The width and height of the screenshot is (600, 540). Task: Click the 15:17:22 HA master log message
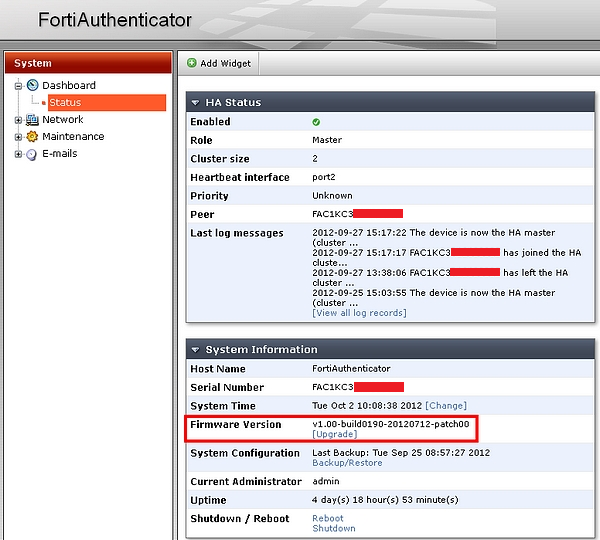tap(434, 238)
